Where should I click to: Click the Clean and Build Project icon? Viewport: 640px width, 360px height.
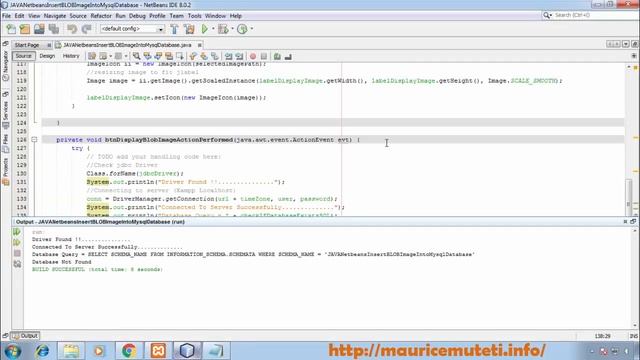pyautogui.click(x=189, y=29)
